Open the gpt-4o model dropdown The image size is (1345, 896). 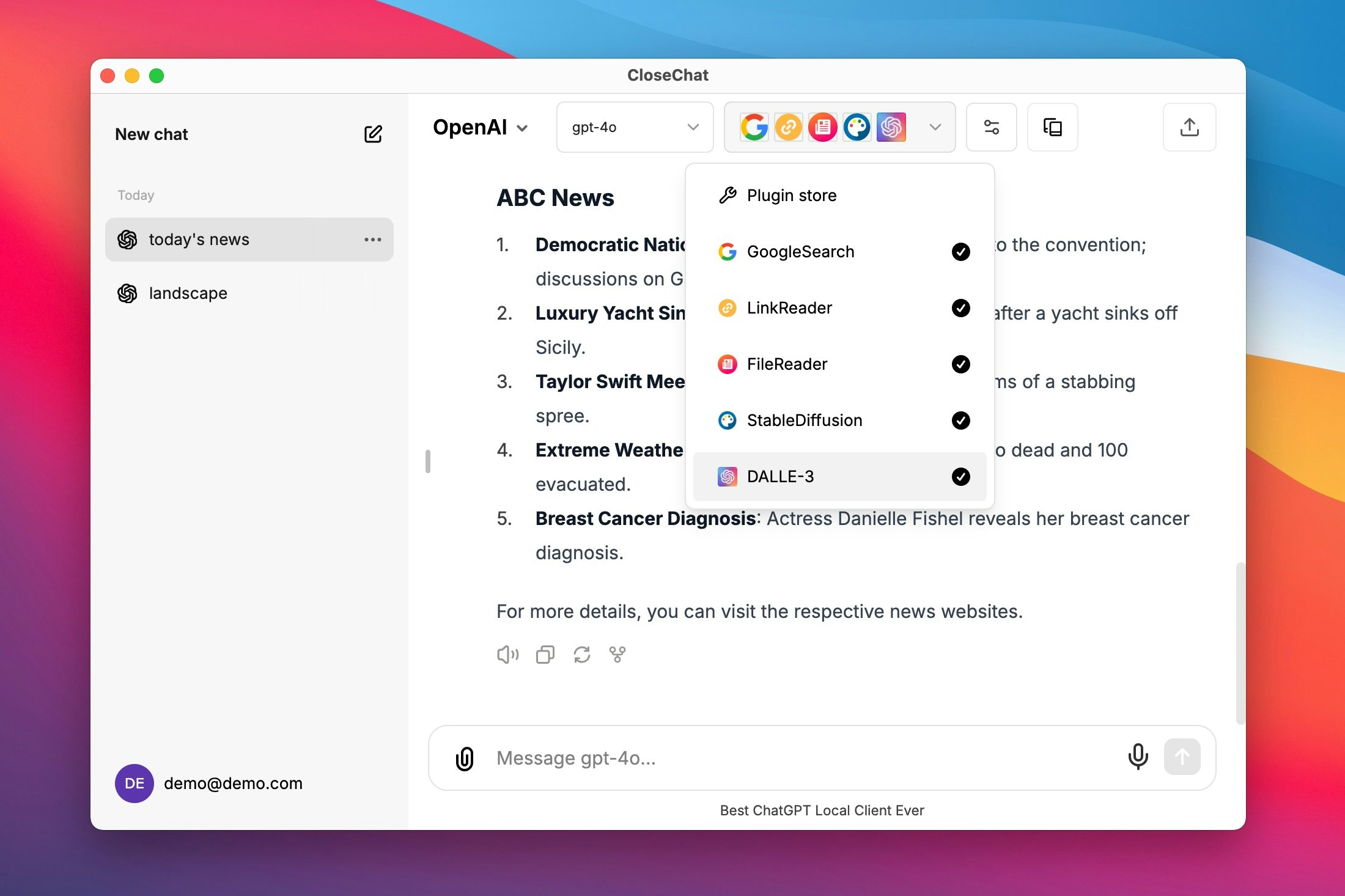(x=635, y=127)
